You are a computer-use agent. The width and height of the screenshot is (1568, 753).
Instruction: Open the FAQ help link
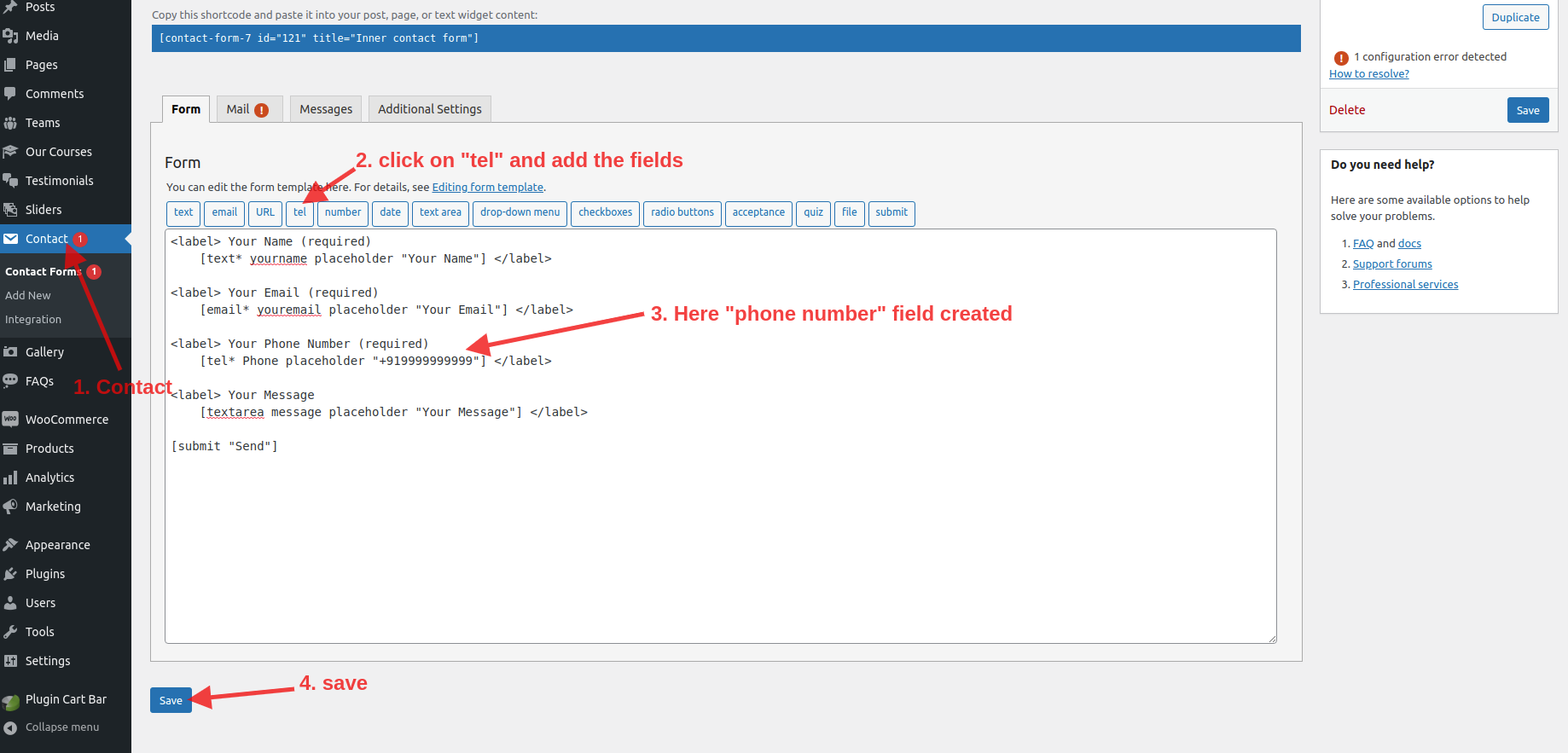(1363, 244)
